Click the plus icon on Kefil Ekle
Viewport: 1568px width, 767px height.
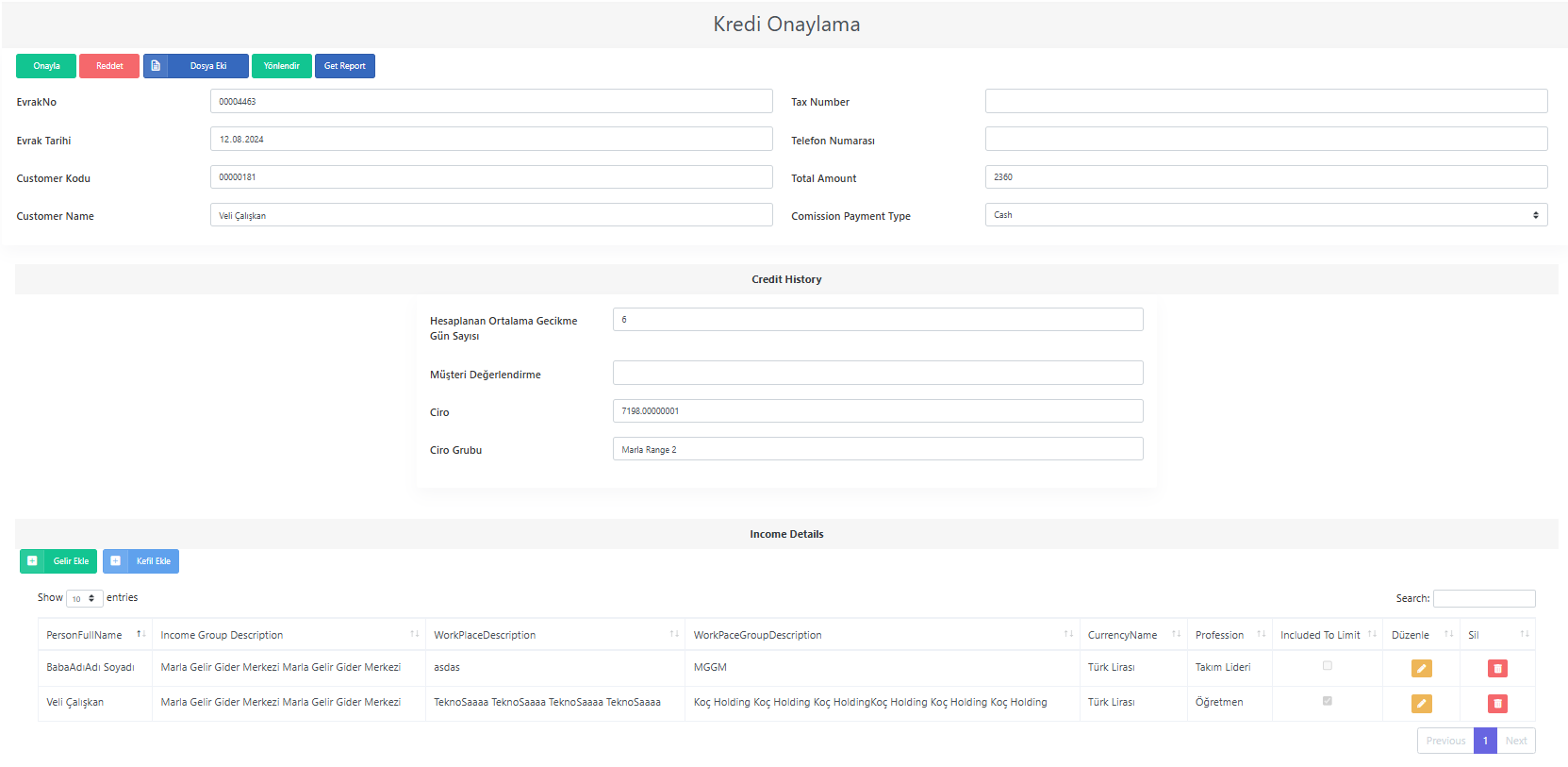click(x=115, y=561)
